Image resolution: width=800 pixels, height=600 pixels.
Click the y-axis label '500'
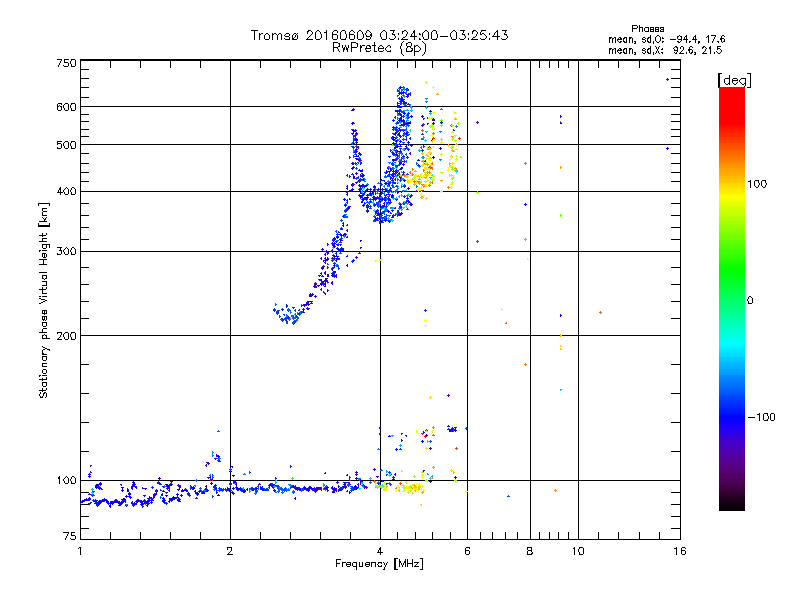pyautogui.click(x=67, y=145)
